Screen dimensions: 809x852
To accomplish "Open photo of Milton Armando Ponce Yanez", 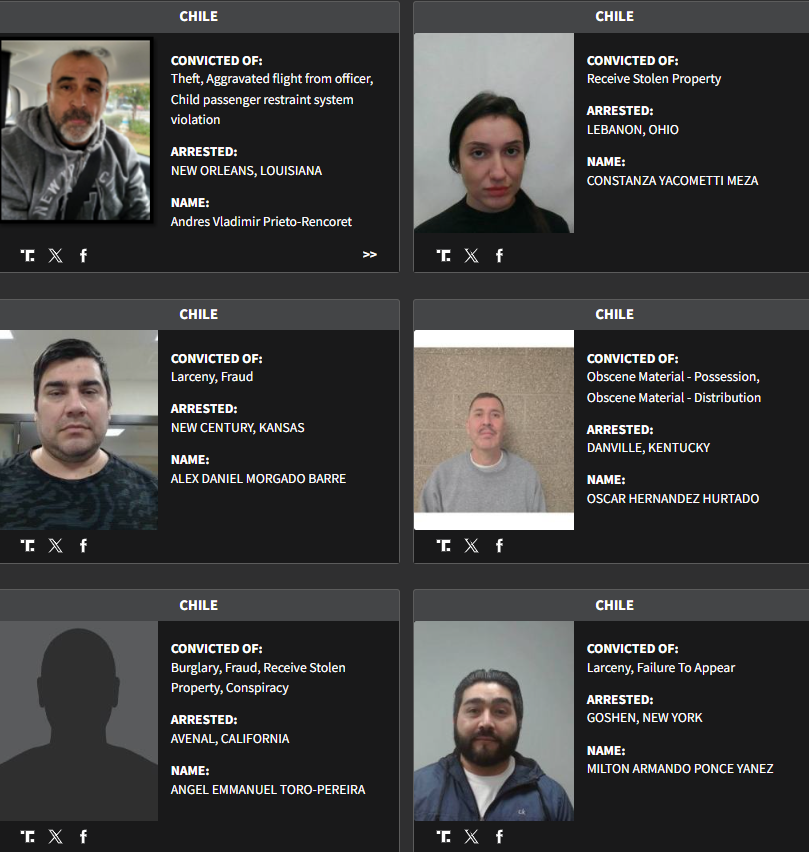I will pyautogui.click(x=494, y=721).
